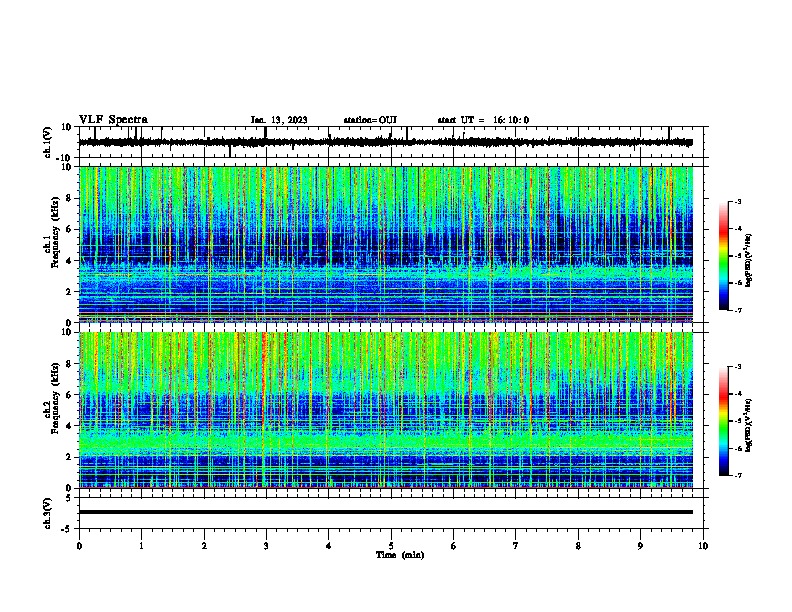
Task: Click the "-3" label on ch.2 color bar
Action: pyautogui.click(x=738, y=367)
